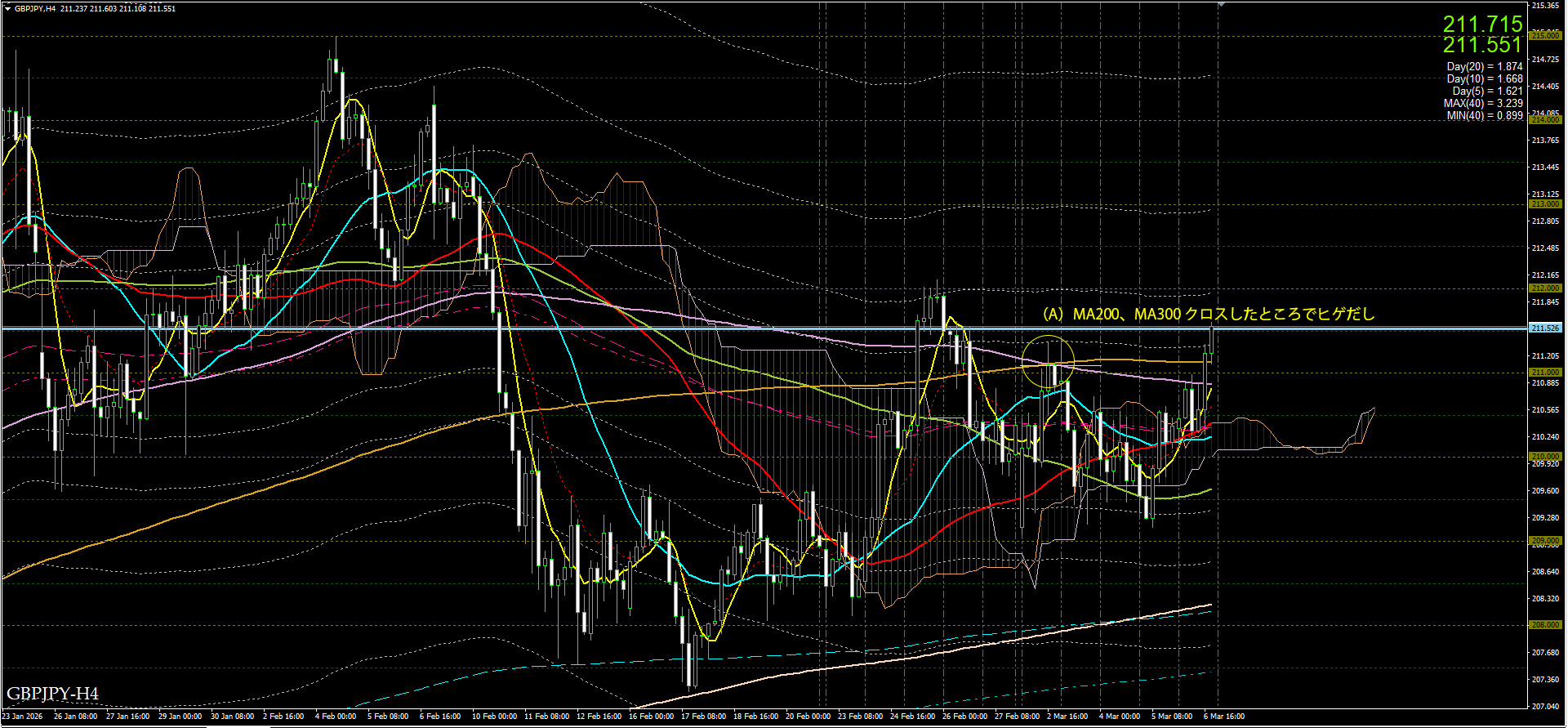1568x728 pixels.
Task: Click the green 211.715 price display
Action: click(1482, 25)
